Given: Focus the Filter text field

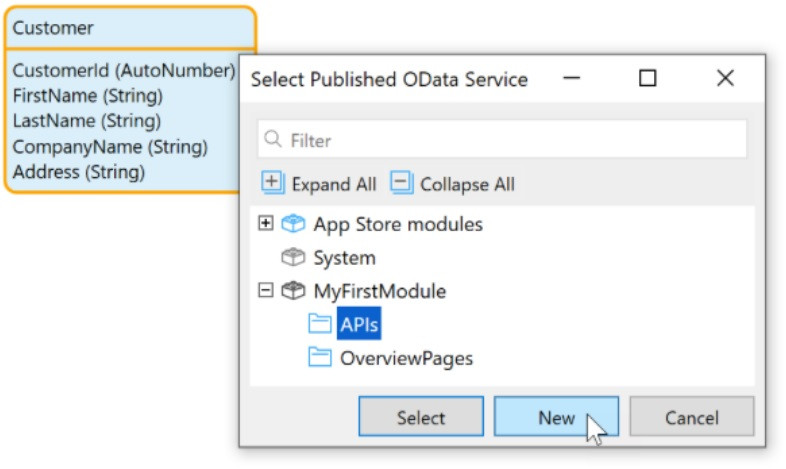Looking at the screenshot, I should coord(510,141).
